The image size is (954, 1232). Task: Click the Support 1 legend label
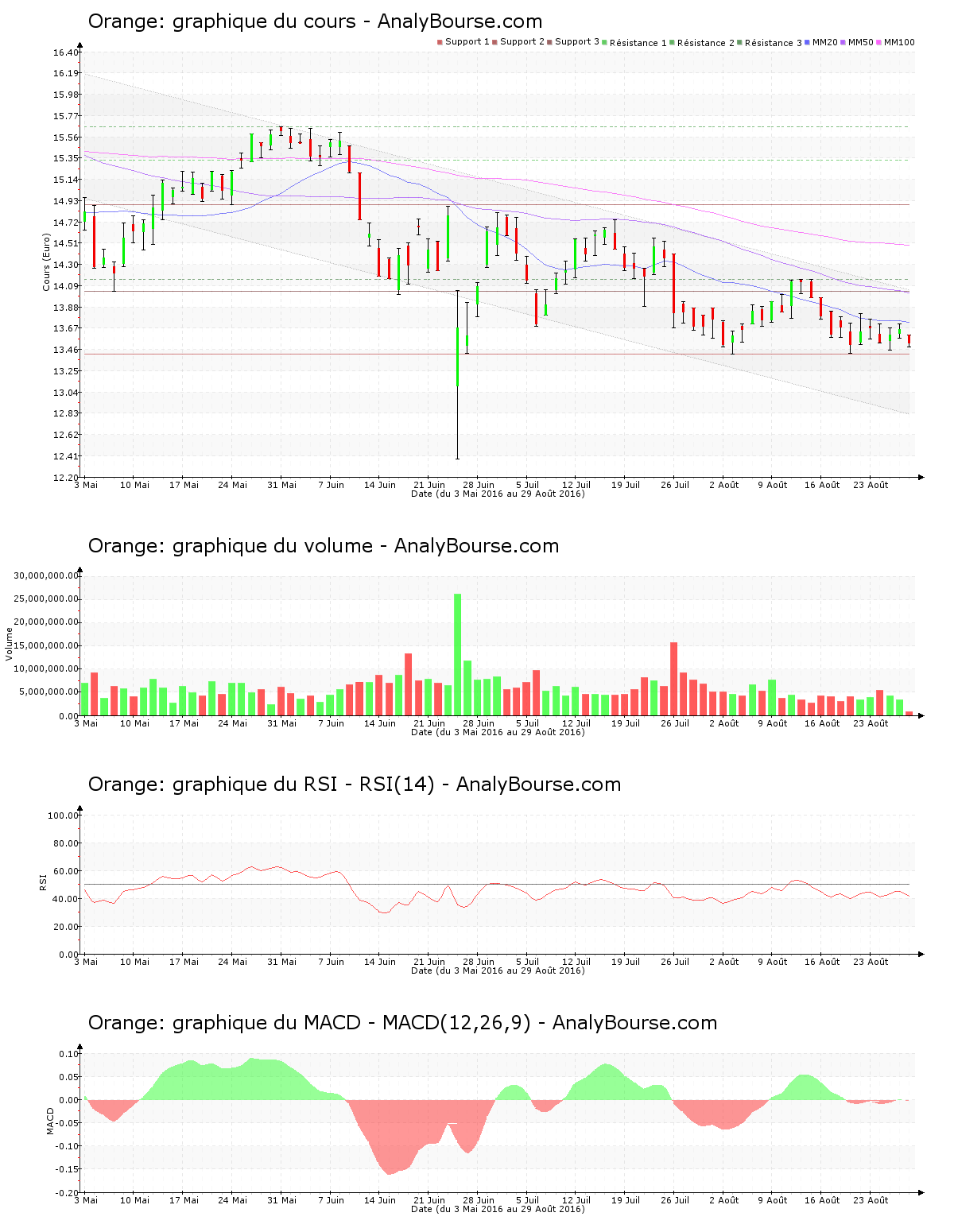coord(467,42)
